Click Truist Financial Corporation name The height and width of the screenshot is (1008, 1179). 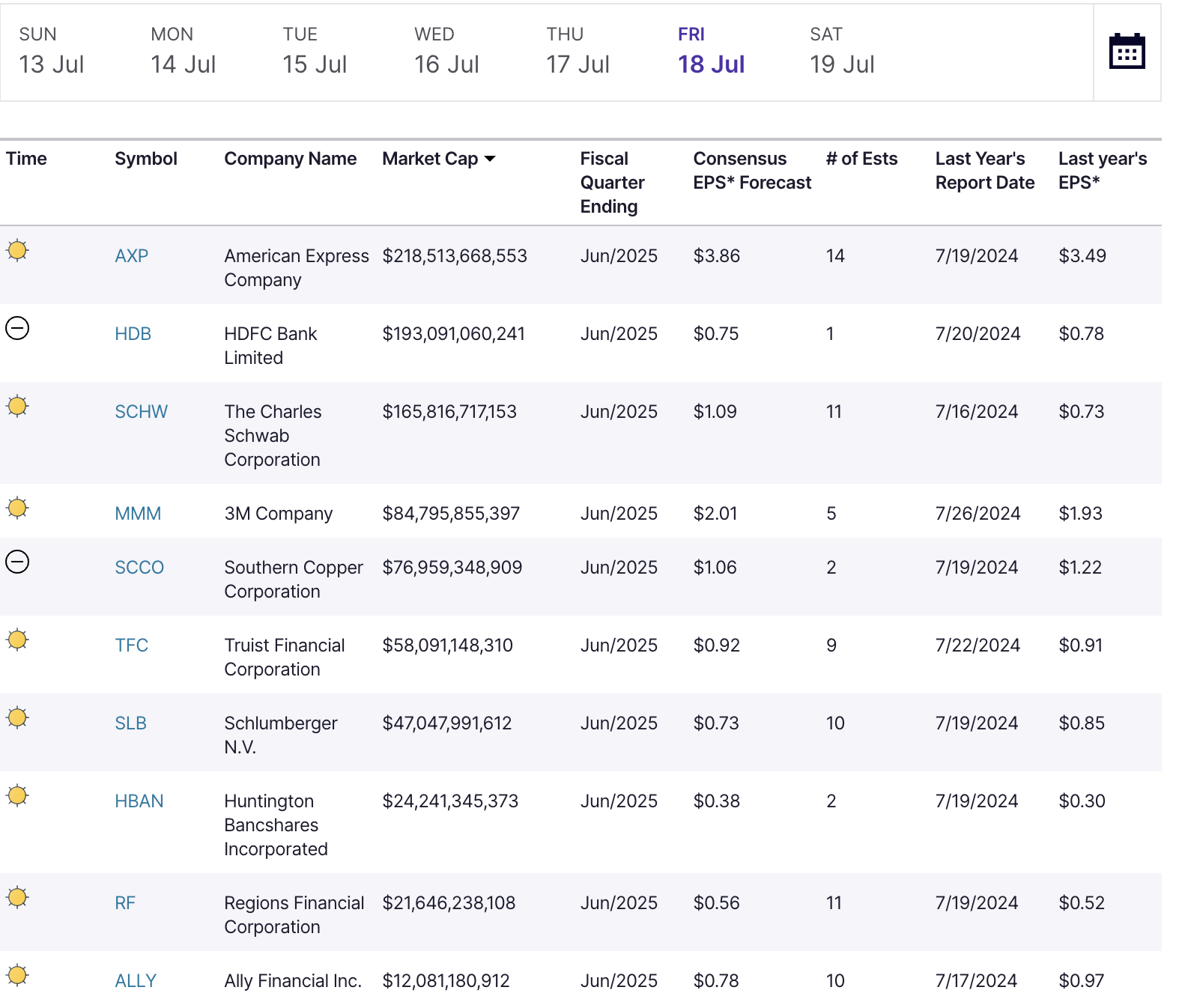coord(285,658)
